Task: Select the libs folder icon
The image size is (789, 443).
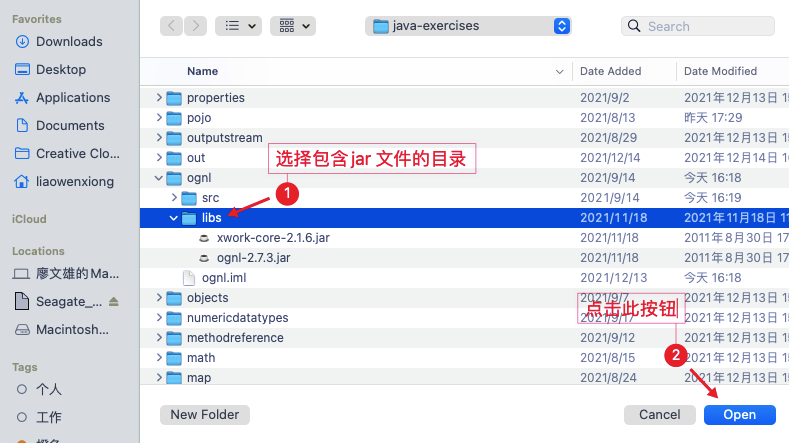Action: (189, 218)
